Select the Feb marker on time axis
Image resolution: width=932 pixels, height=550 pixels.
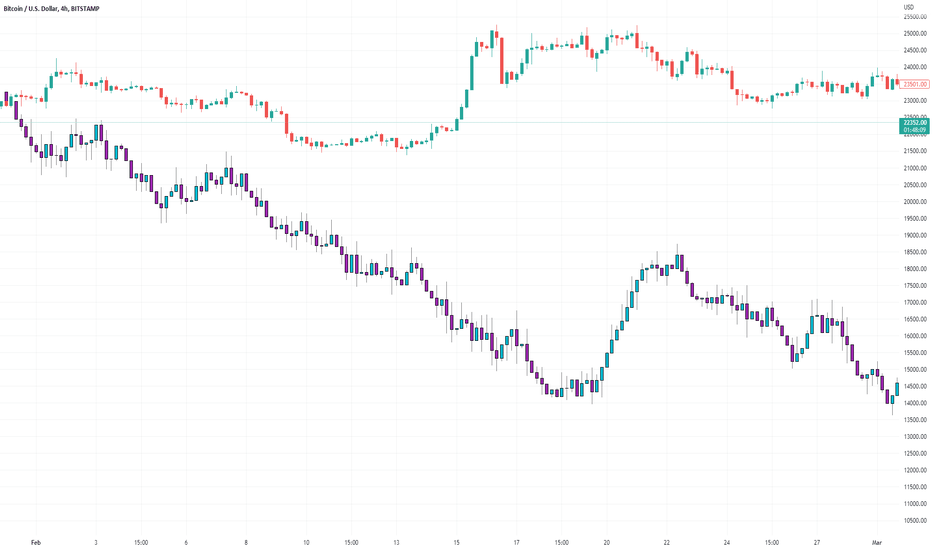[x=36, y=543]
